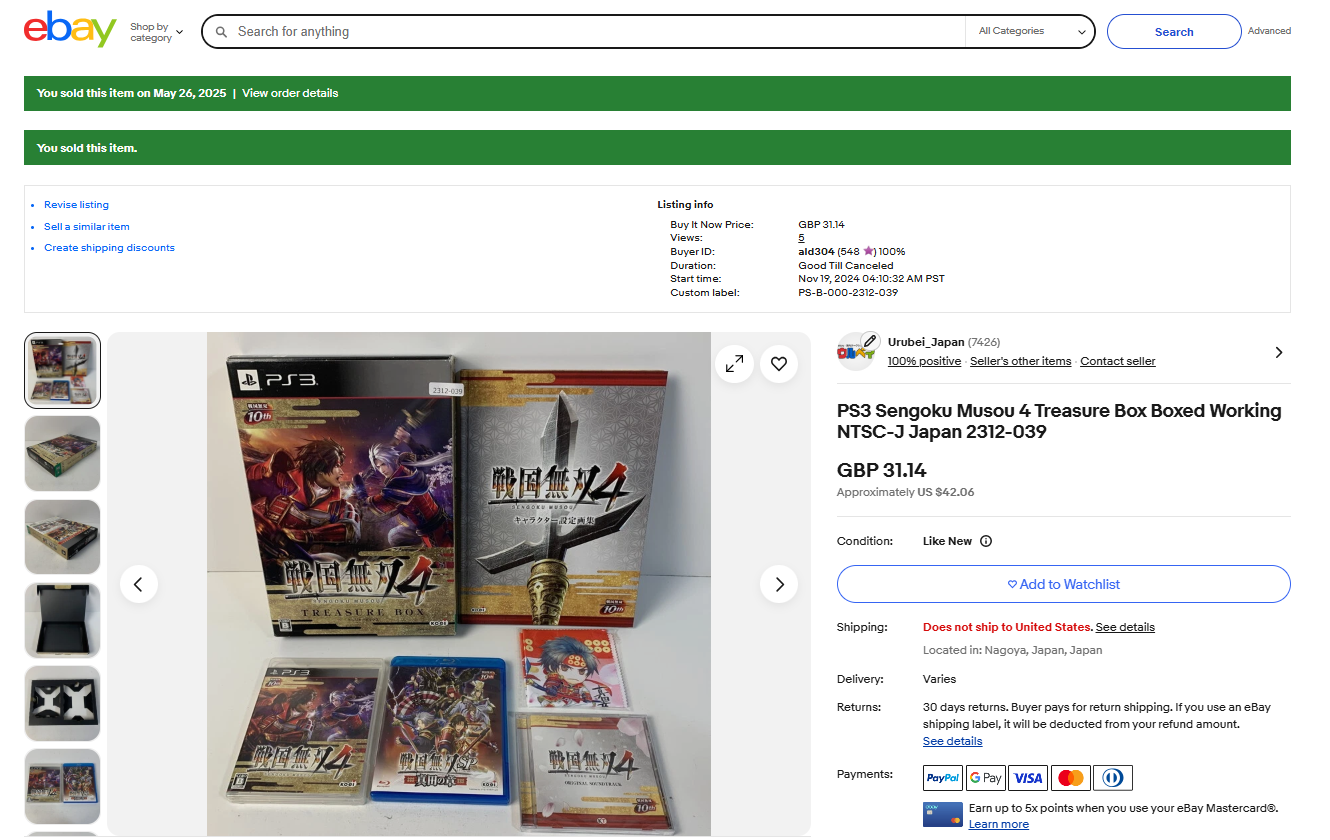
Task: Select the fifth thumbnail of box insert
Action: point(62,703)
